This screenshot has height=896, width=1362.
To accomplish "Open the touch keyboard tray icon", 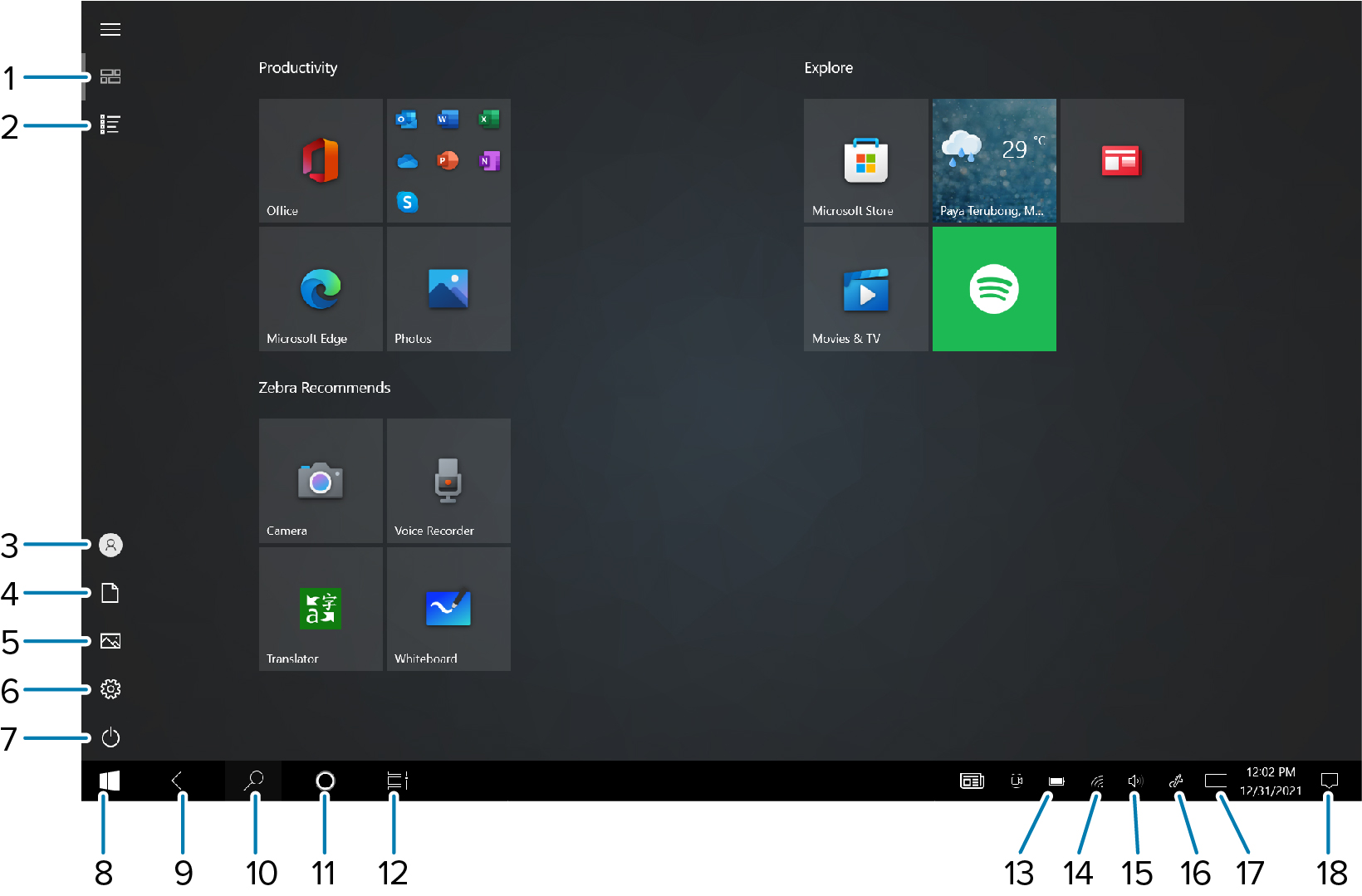I will click(1215, 781).
